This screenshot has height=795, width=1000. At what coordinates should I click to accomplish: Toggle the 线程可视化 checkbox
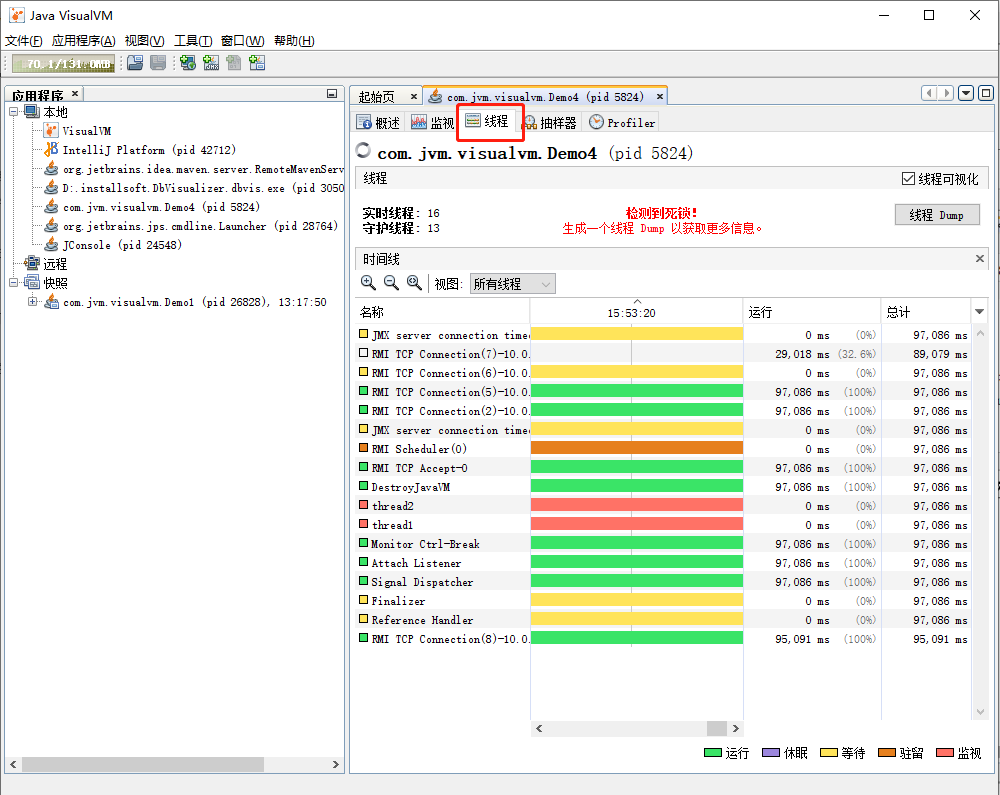coord(908,179)
